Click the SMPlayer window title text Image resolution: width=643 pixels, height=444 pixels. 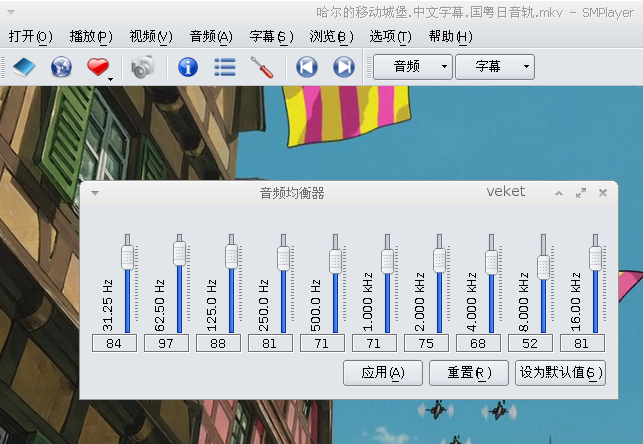(x=475, y=13)
